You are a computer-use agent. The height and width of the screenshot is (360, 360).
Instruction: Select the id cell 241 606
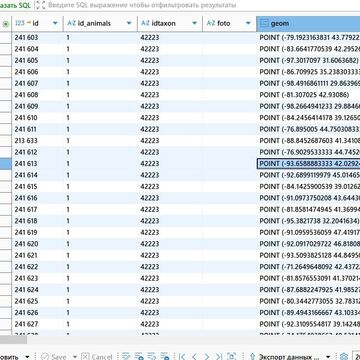coord(37,72)
